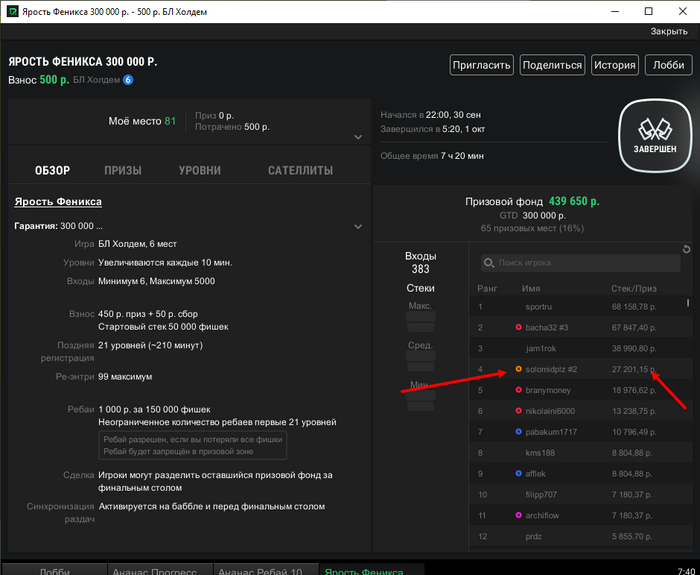
Task: Click the Входы 383 counter
Action: [x=421, y=262]
